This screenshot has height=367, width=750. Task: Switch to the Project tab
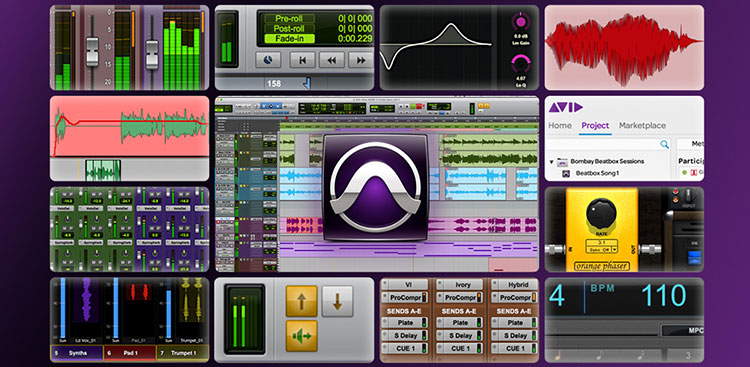pyautogui.click(x=595, y=125)
